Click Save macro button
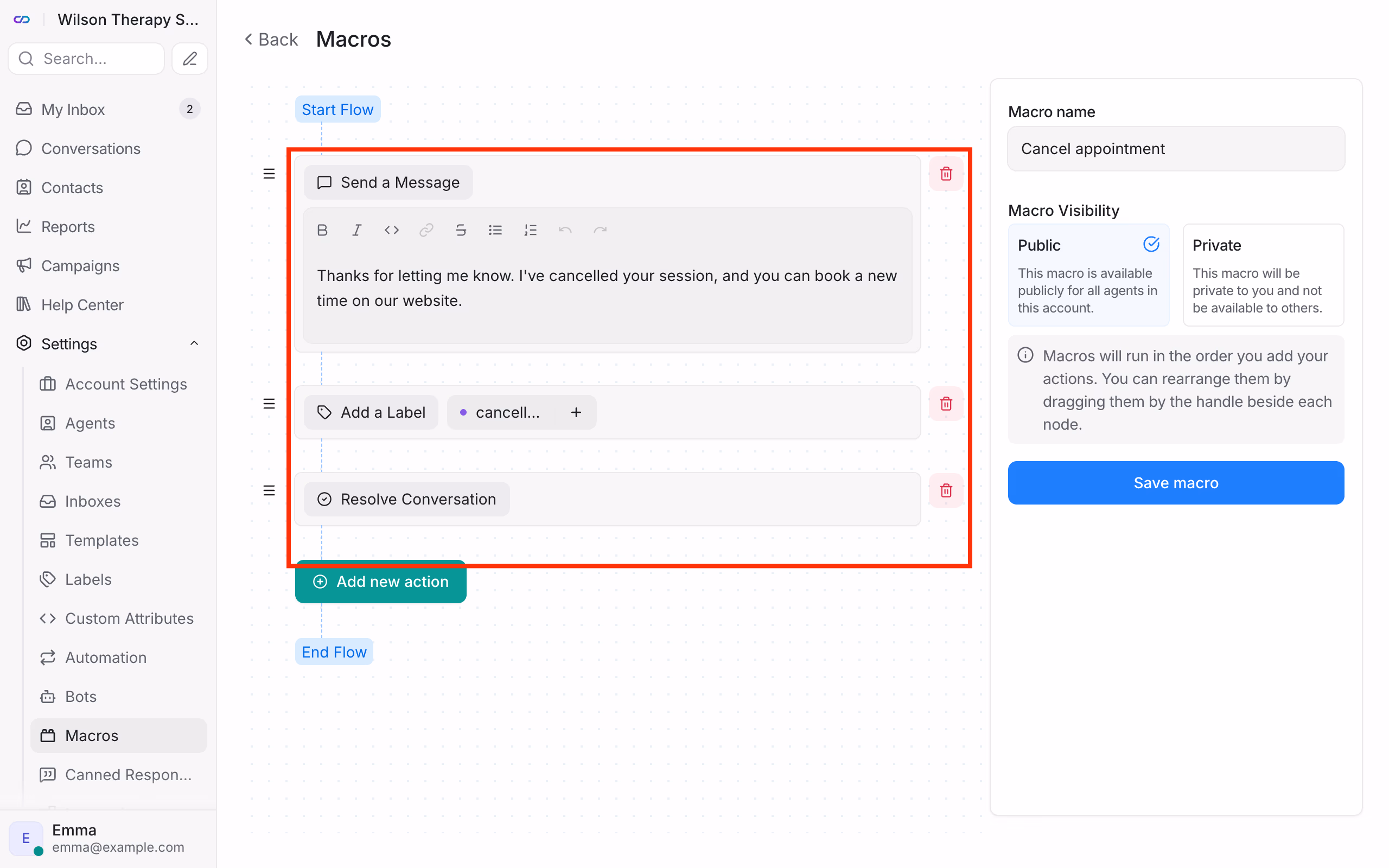Viewport: 1389px width, 868px height. tap(1175, 483)
